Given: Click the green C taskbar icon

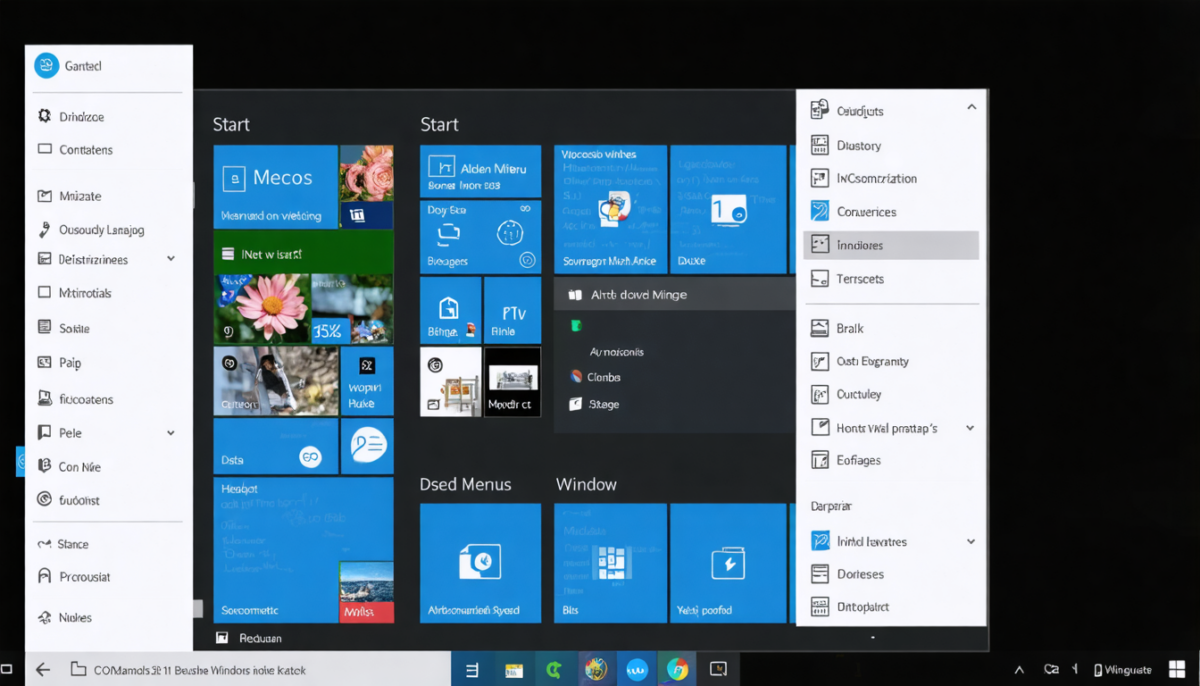Looking at the screenshot, I should point(554,670).
